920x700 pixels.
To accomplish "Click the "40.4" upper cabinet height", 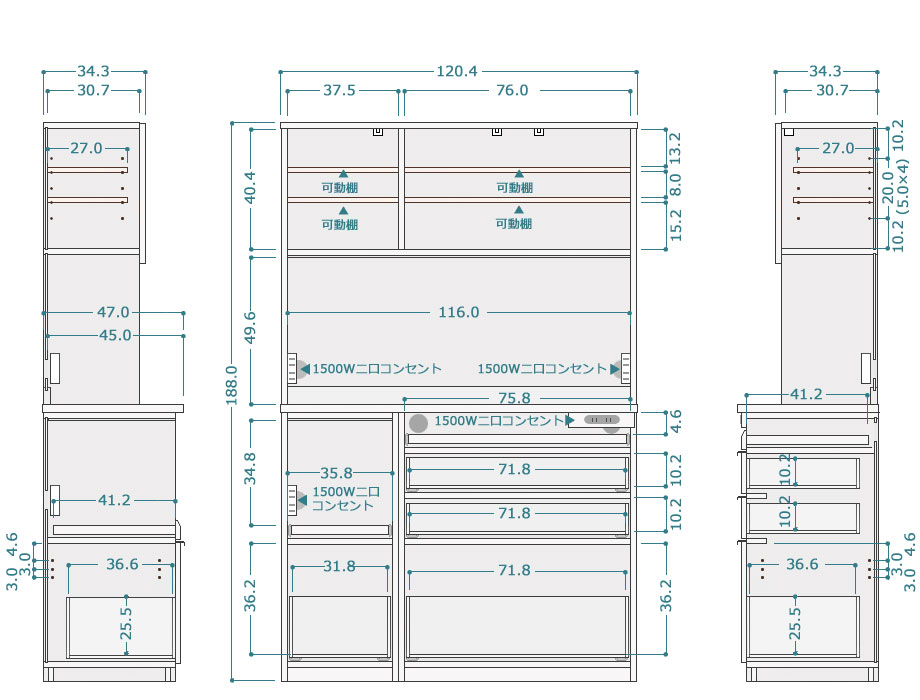I will tap(250, 187).
